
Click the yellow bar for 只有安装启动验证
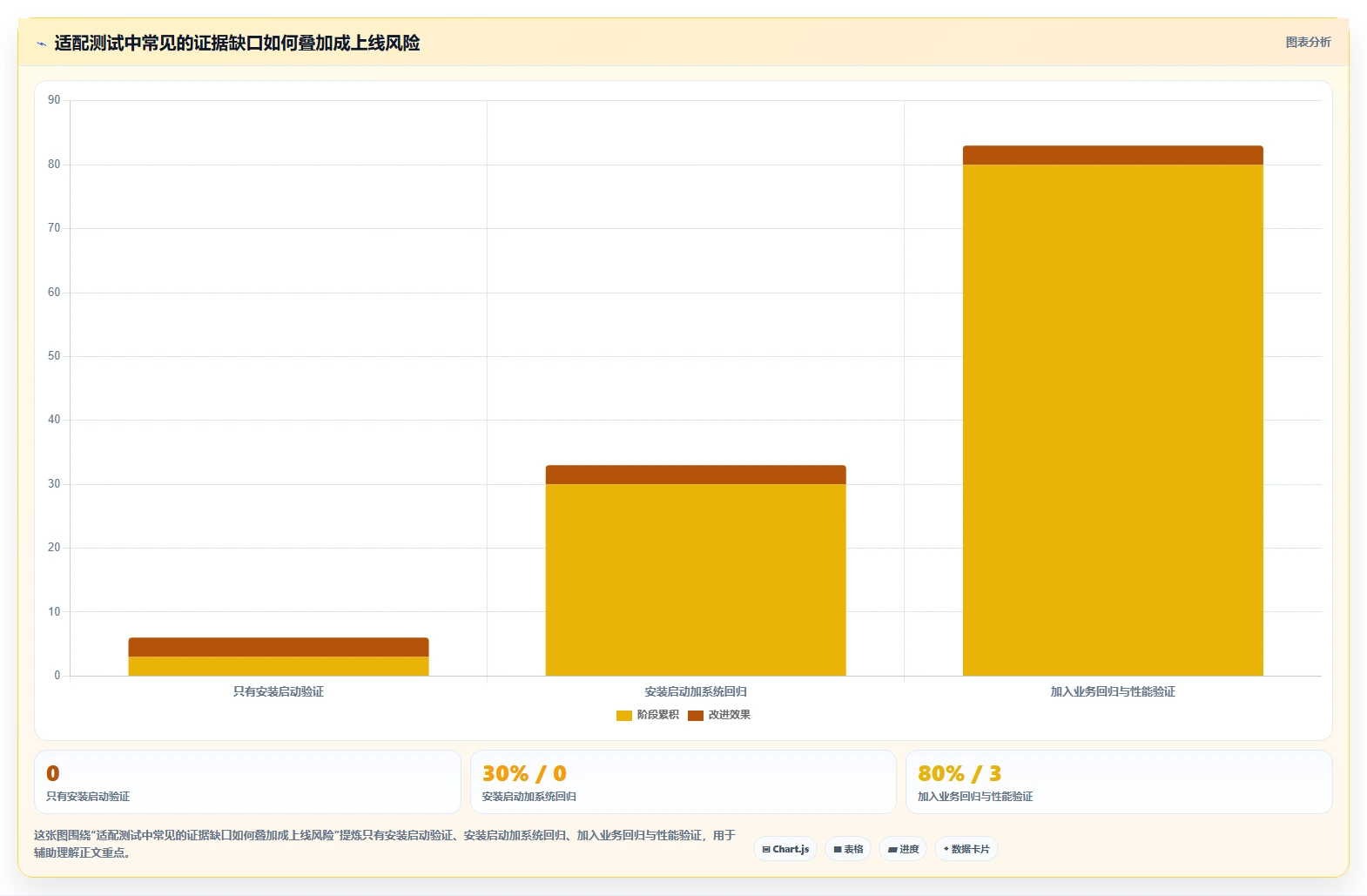tap(279, 666)
